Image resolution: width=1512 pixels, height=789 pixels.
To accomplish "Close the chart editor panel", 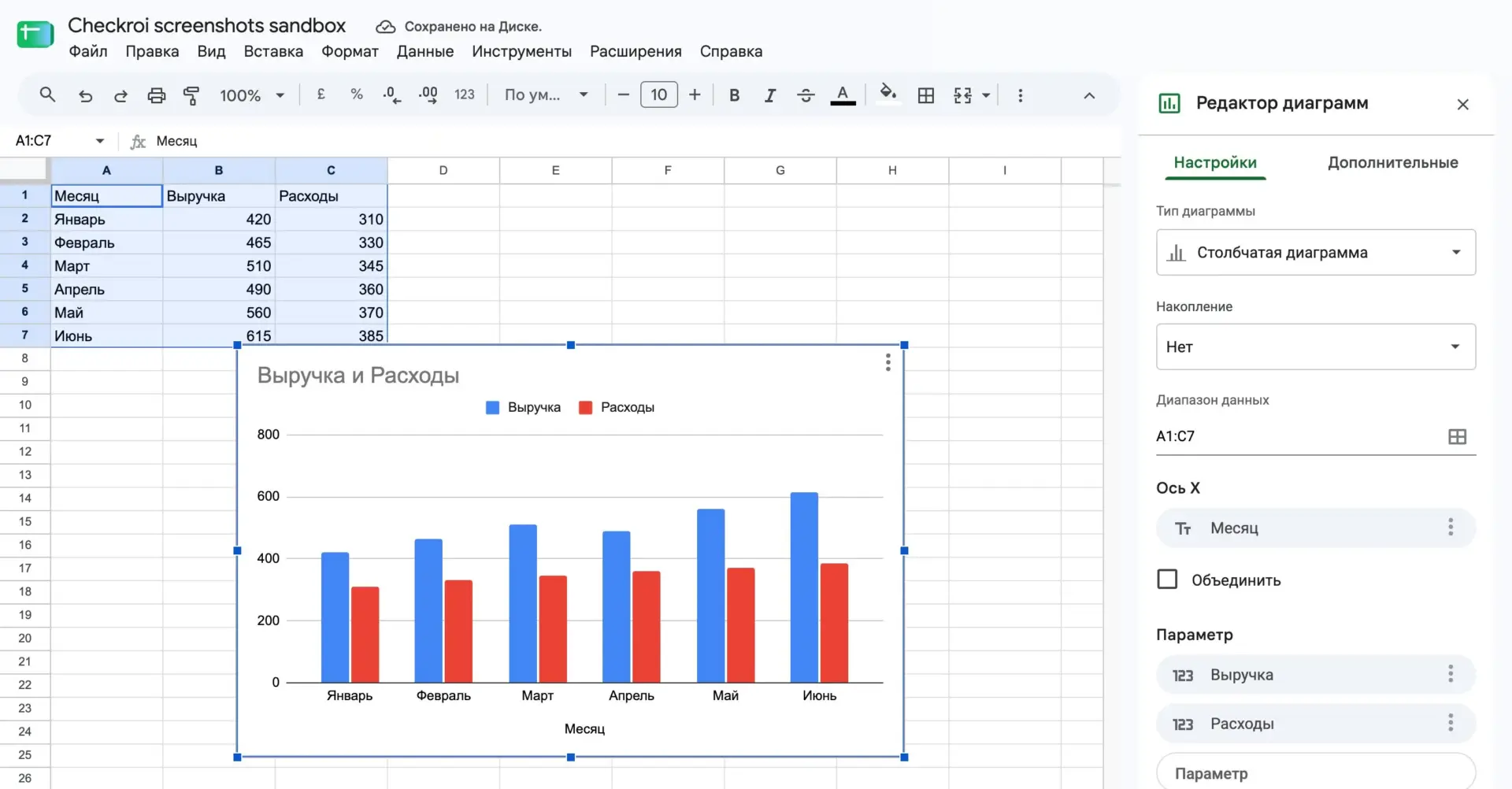I will tap(1462, 104).
